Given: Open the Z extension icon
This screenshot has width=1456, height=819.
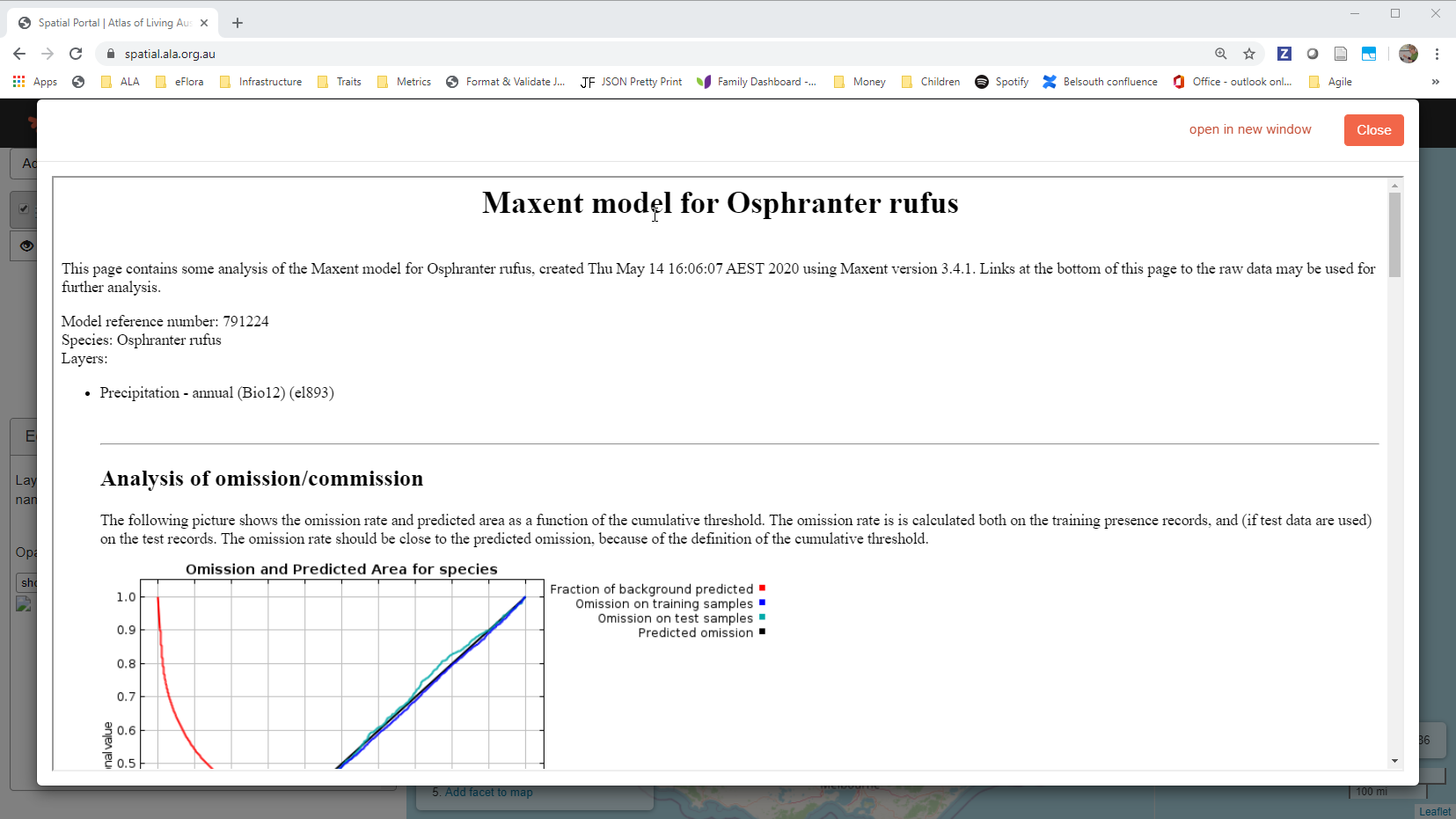Looking at the screenshot, I should click(x=1284, y=54).
